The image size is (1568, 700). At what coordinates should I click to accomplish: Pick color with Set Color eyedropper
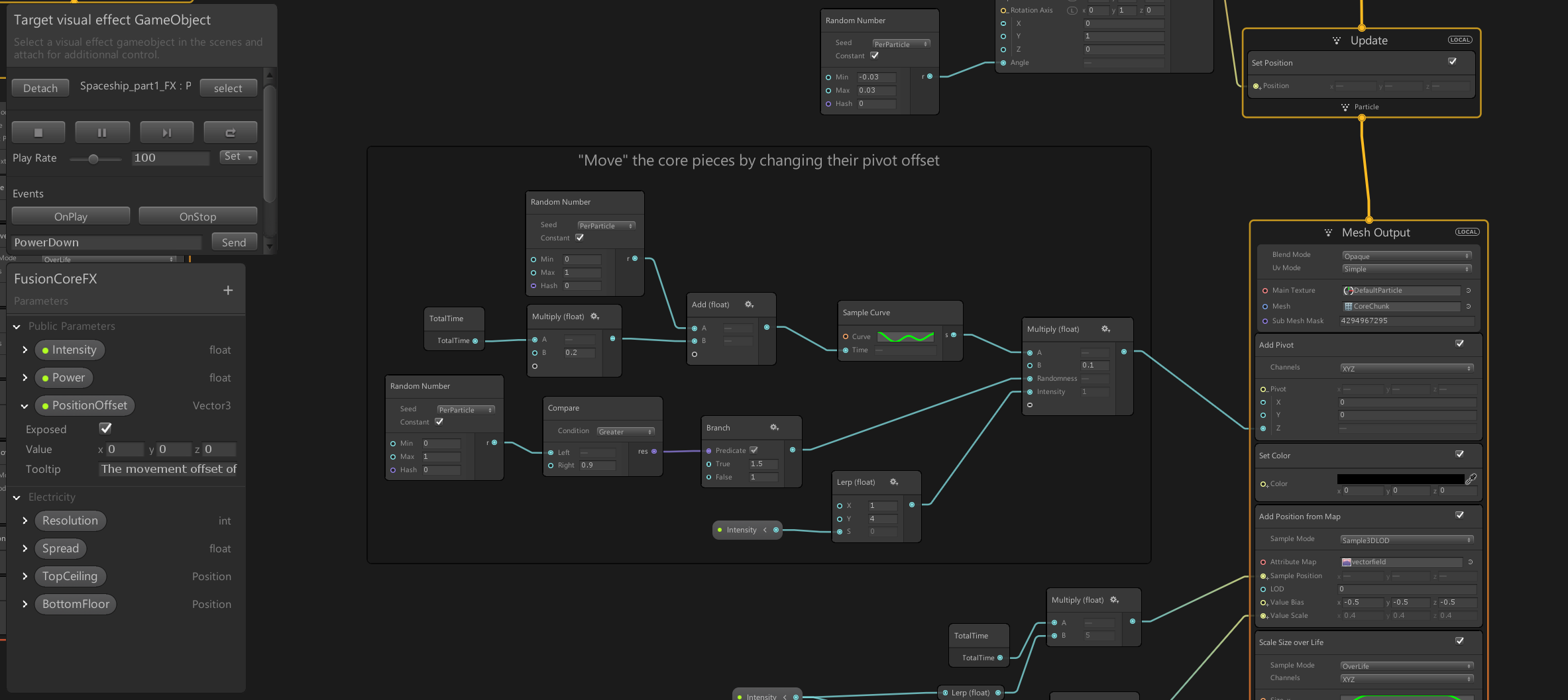coord(1471,479)
